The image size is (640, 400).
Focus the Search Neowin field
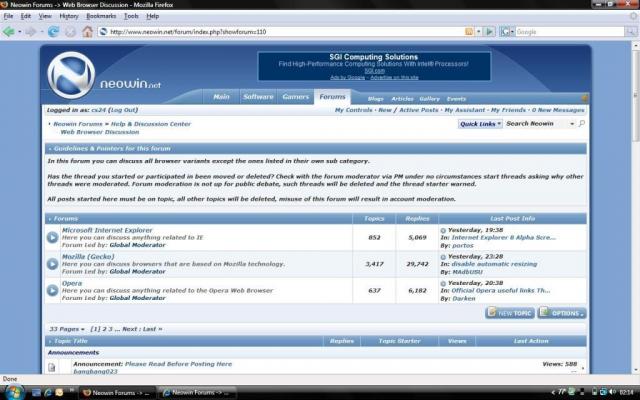coord(536,123)
